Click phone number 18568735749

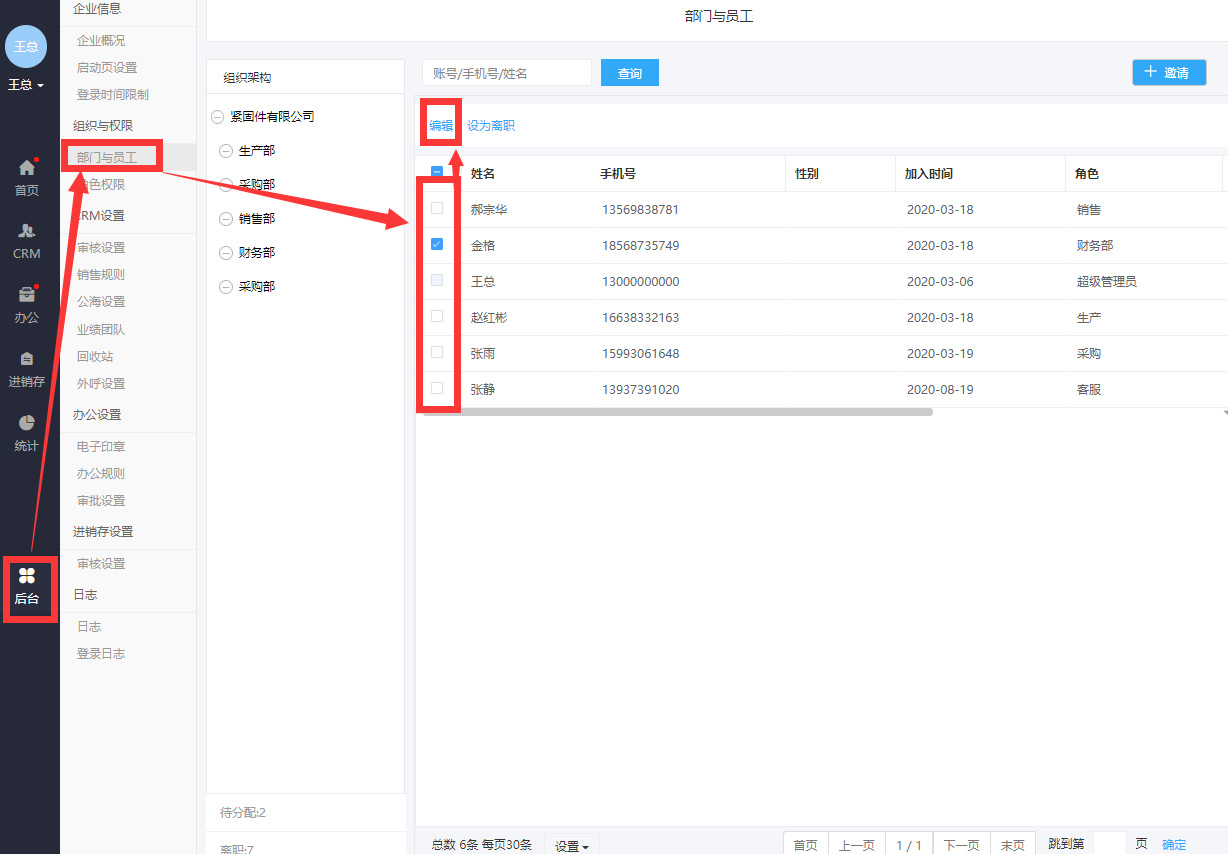[640, 246]
